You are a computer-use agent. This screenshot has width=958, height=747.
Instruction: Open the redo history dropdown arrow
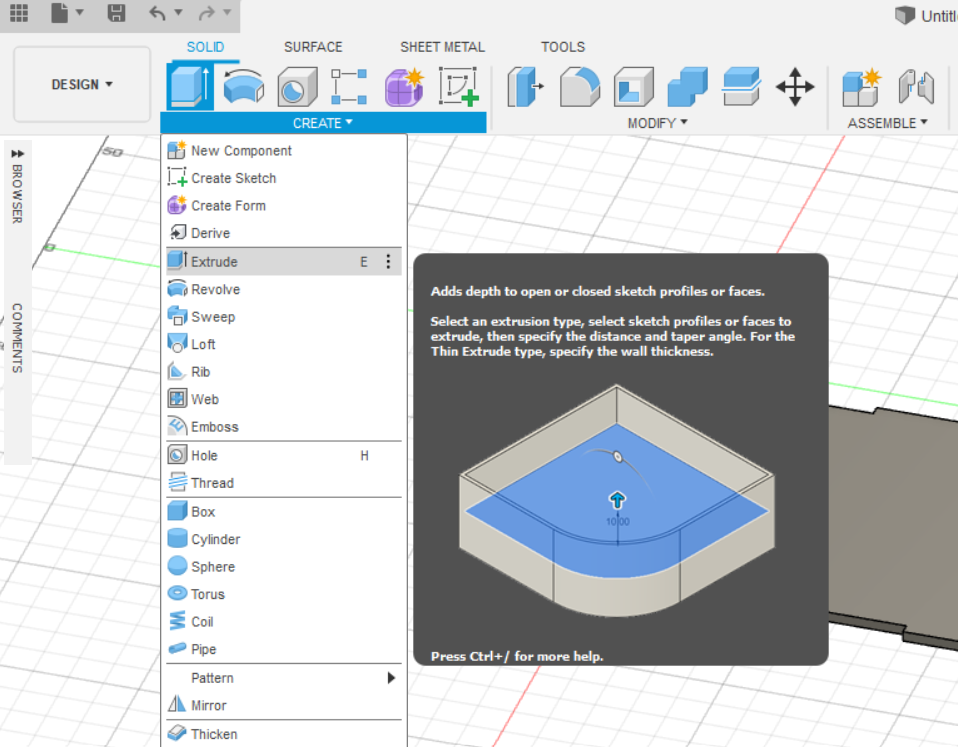(x=227, y=12)
